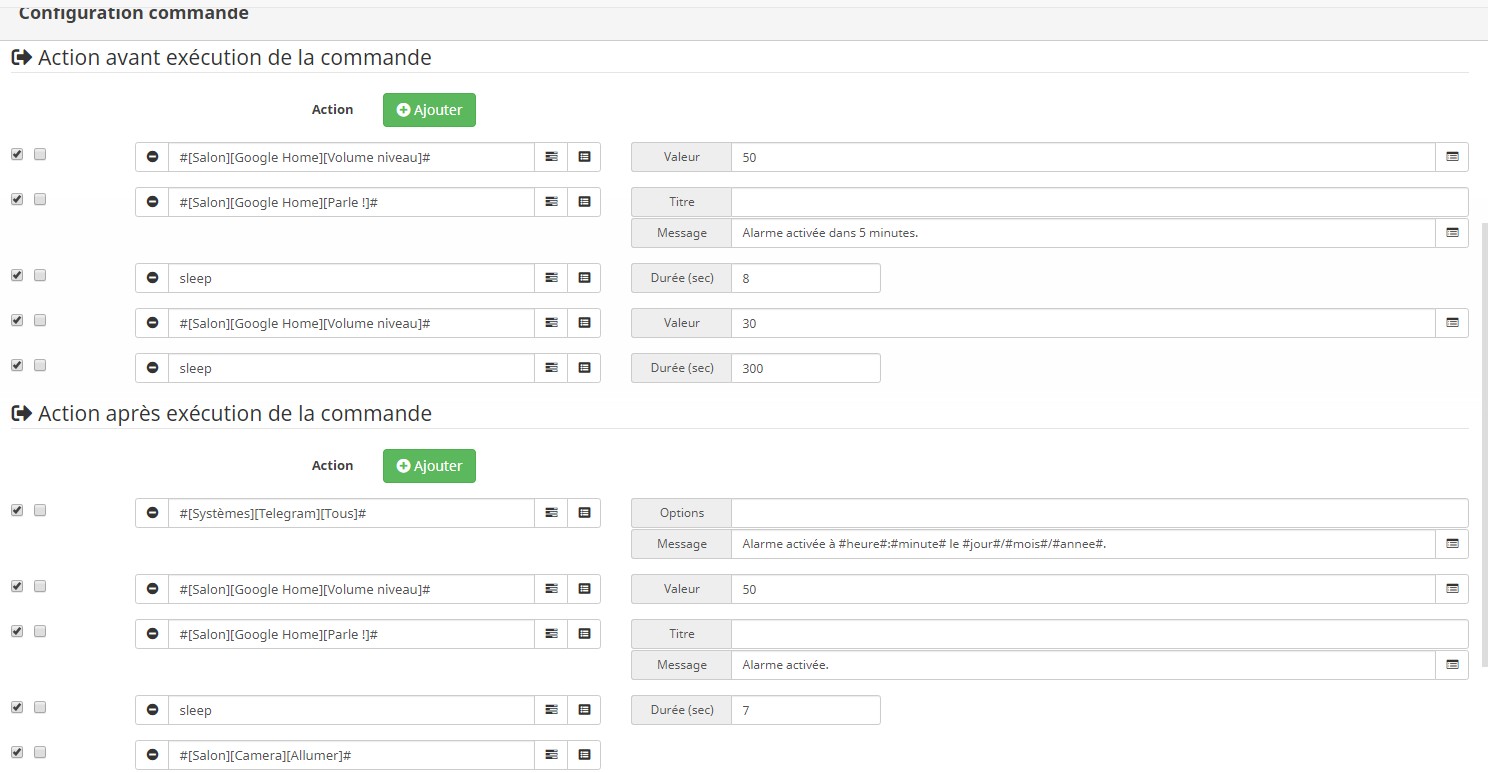Open the list icon beside sleep 300 action

584,368
